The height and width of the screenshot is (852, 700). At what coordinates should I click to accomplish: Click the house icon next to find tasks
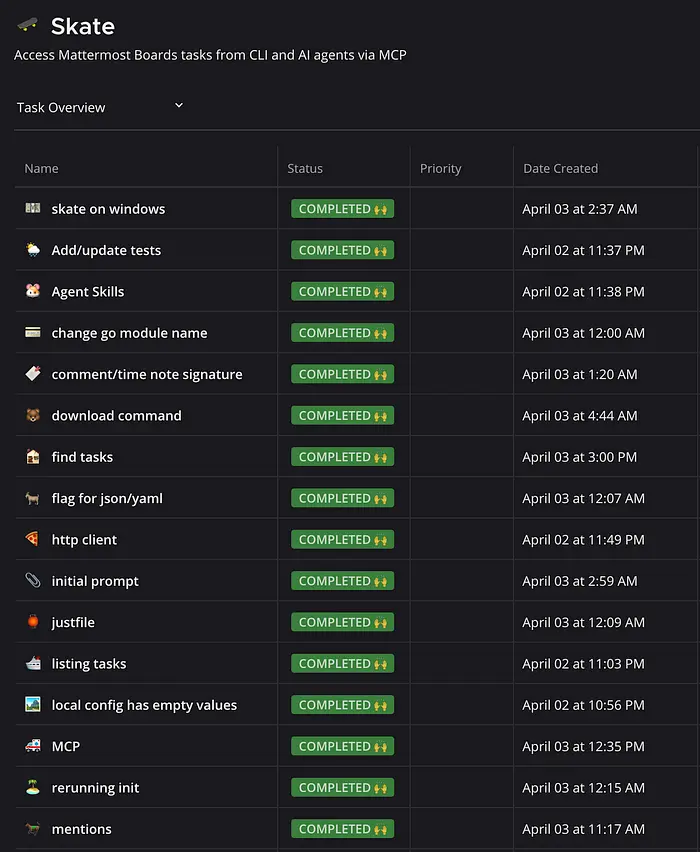tap(33, 456)
